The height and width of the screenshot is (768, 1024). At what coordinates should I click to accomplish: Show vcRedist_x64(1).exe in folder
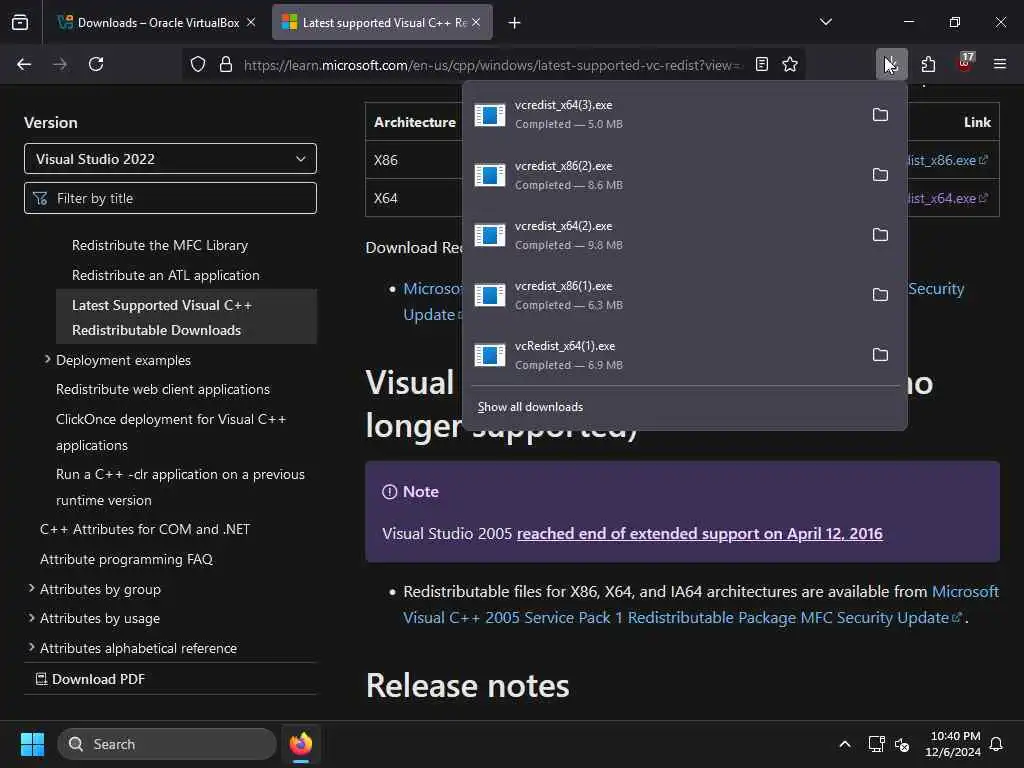(x=880, y=355)
